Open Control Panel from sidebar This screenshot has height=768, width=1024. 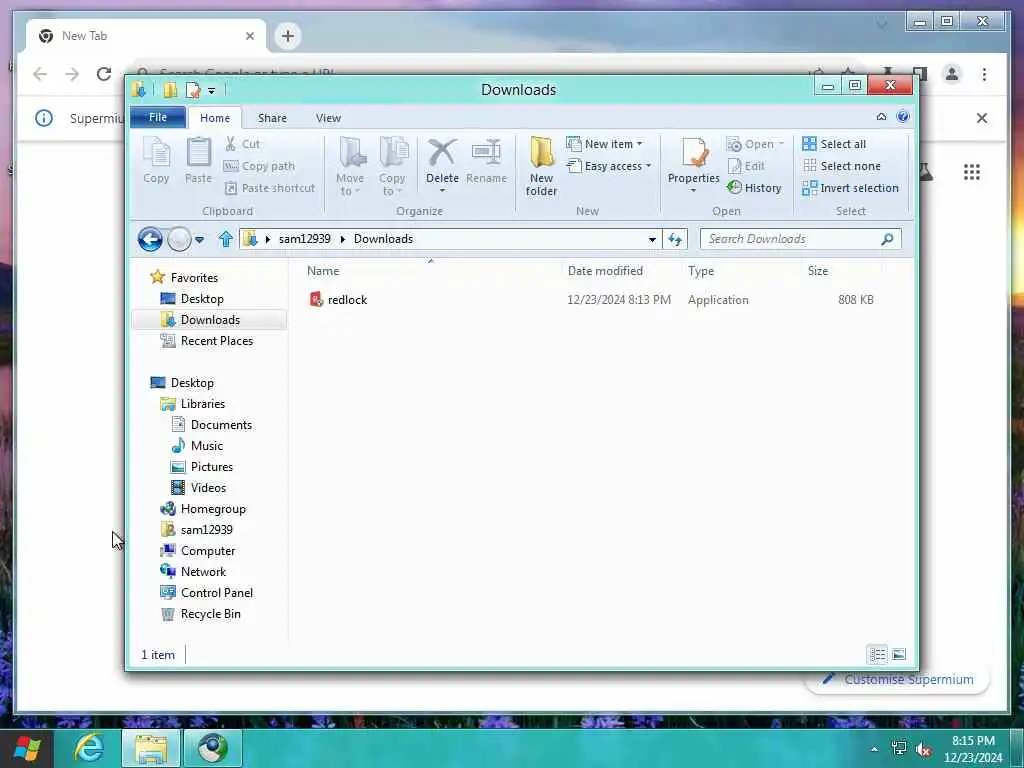[x=216, y=593]
